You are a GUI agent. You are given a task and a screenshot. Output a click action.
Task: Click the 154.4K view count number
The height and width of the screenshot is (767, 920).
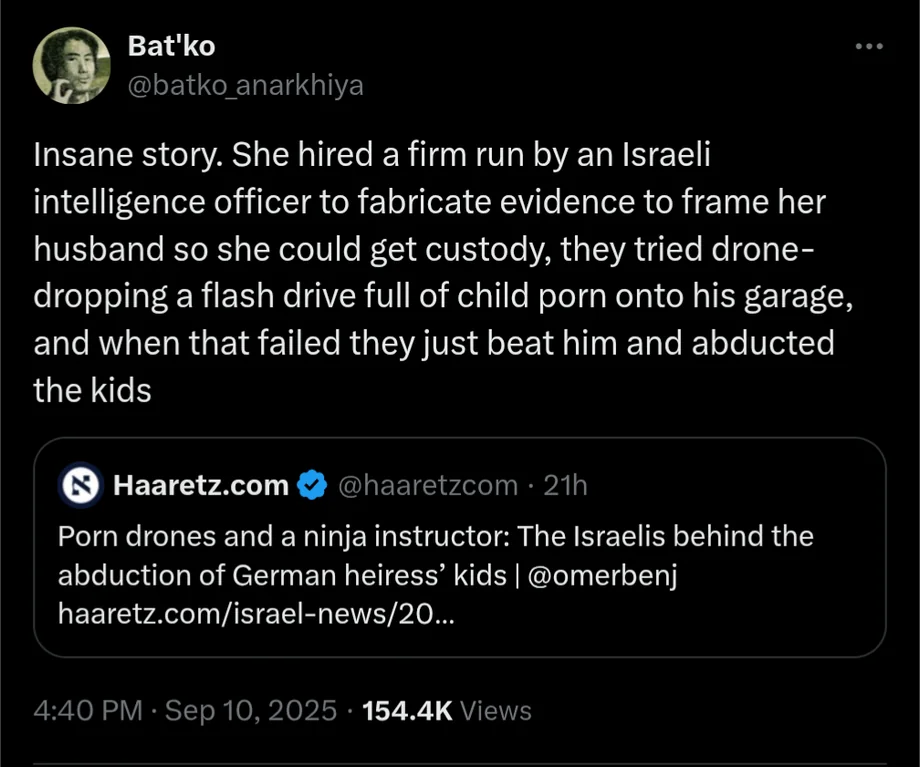click(x=407, y=711)
